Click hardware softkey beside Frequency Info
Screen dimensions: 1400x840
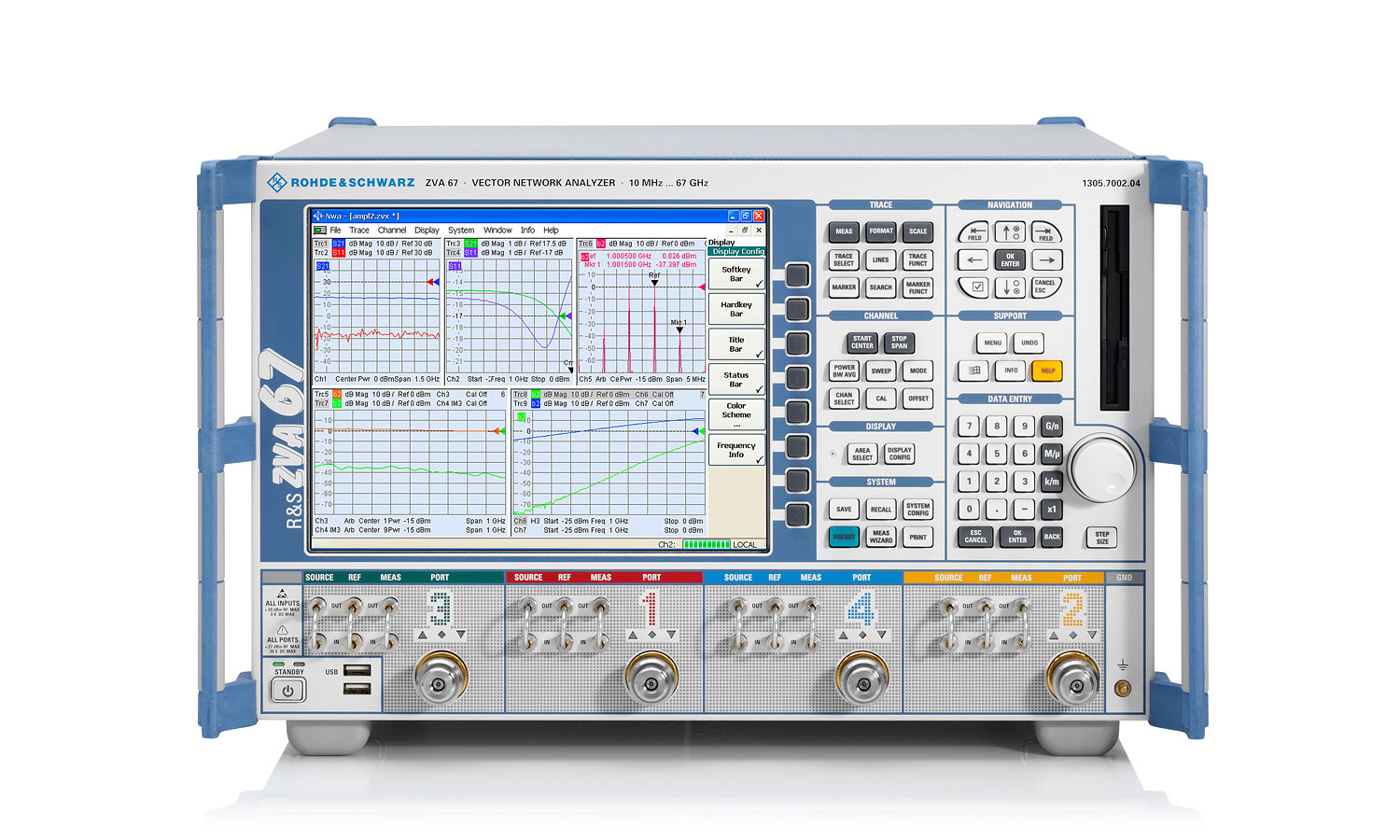(x=797, y=446)
